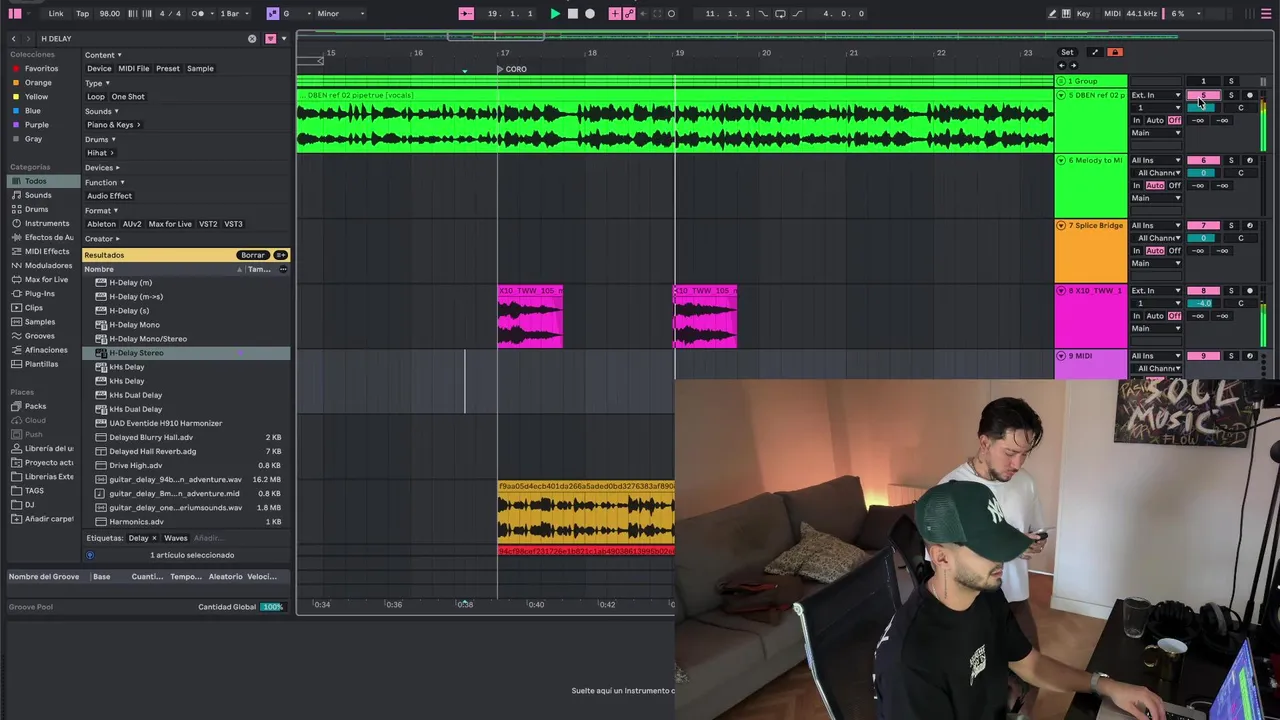Click the optimize arrangement height icon
1280x720 pixels.
(x=1094, y=52)
